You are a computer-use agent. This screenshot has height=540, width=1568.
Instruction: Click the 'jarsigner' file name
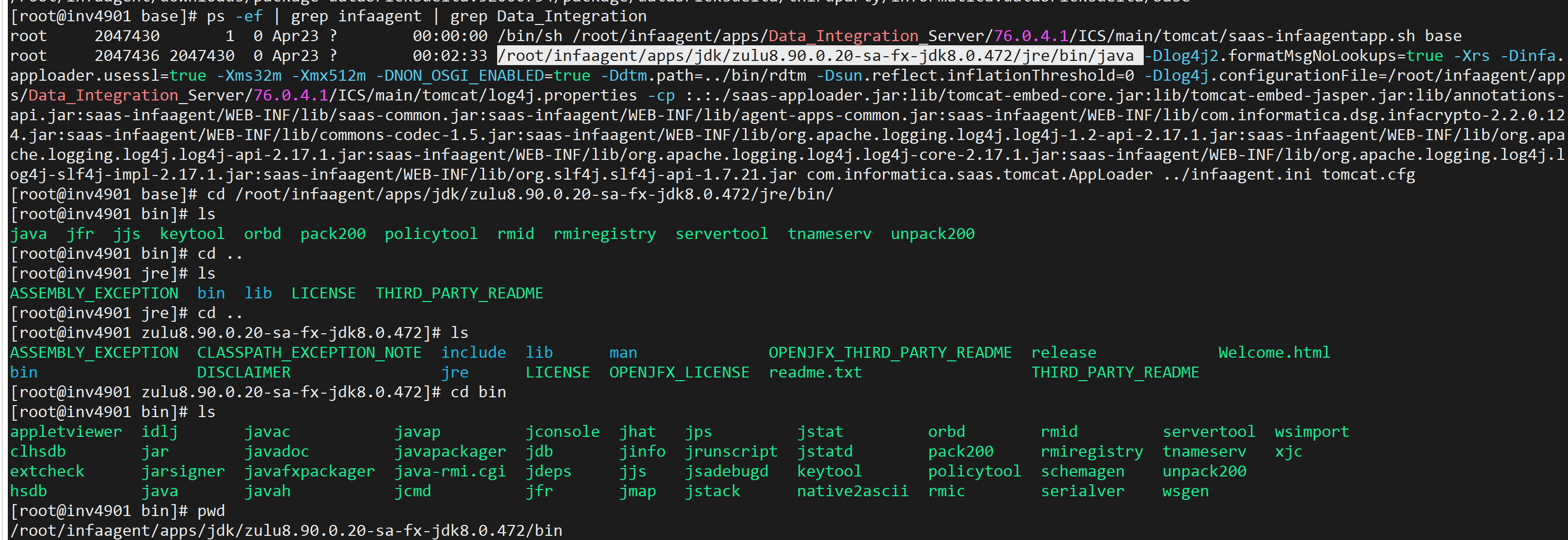click(183, 471)
